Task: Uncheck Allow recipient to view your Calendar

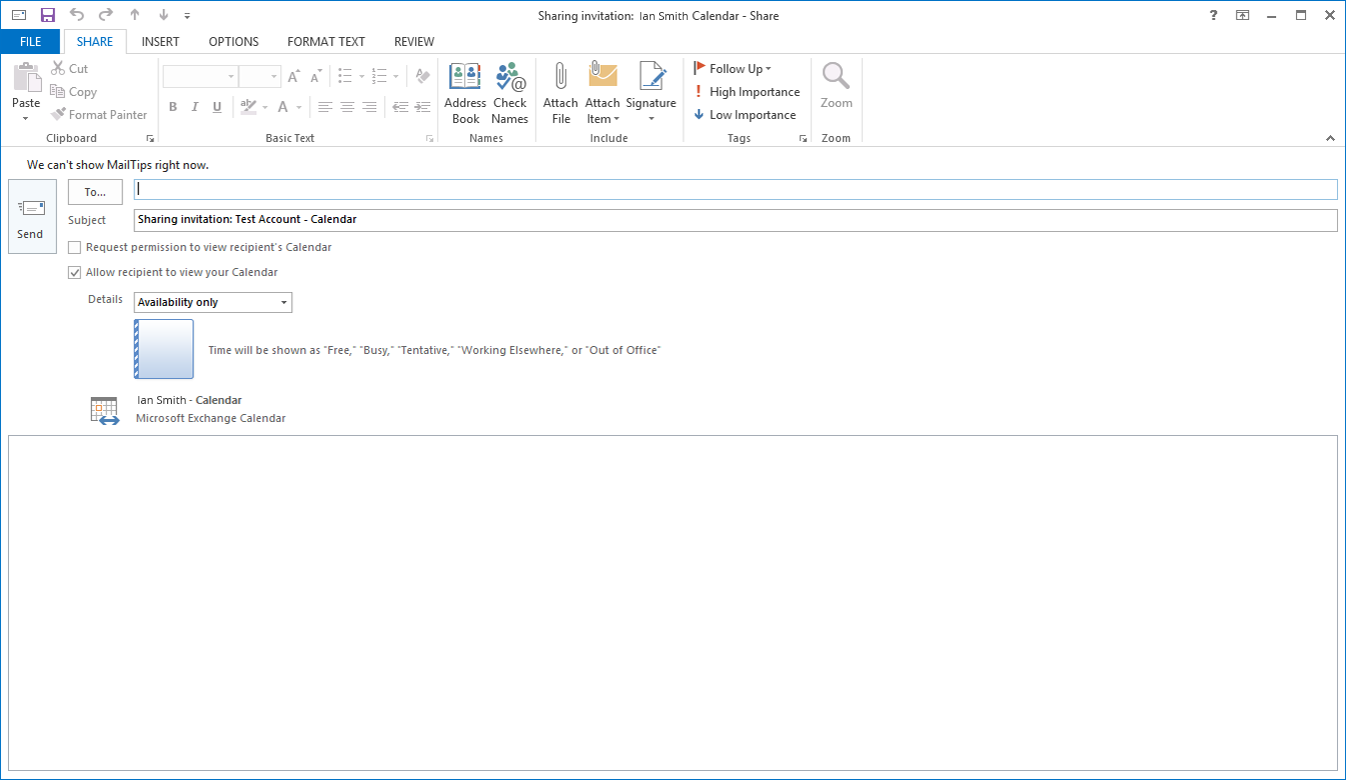Action: (75, 272)
